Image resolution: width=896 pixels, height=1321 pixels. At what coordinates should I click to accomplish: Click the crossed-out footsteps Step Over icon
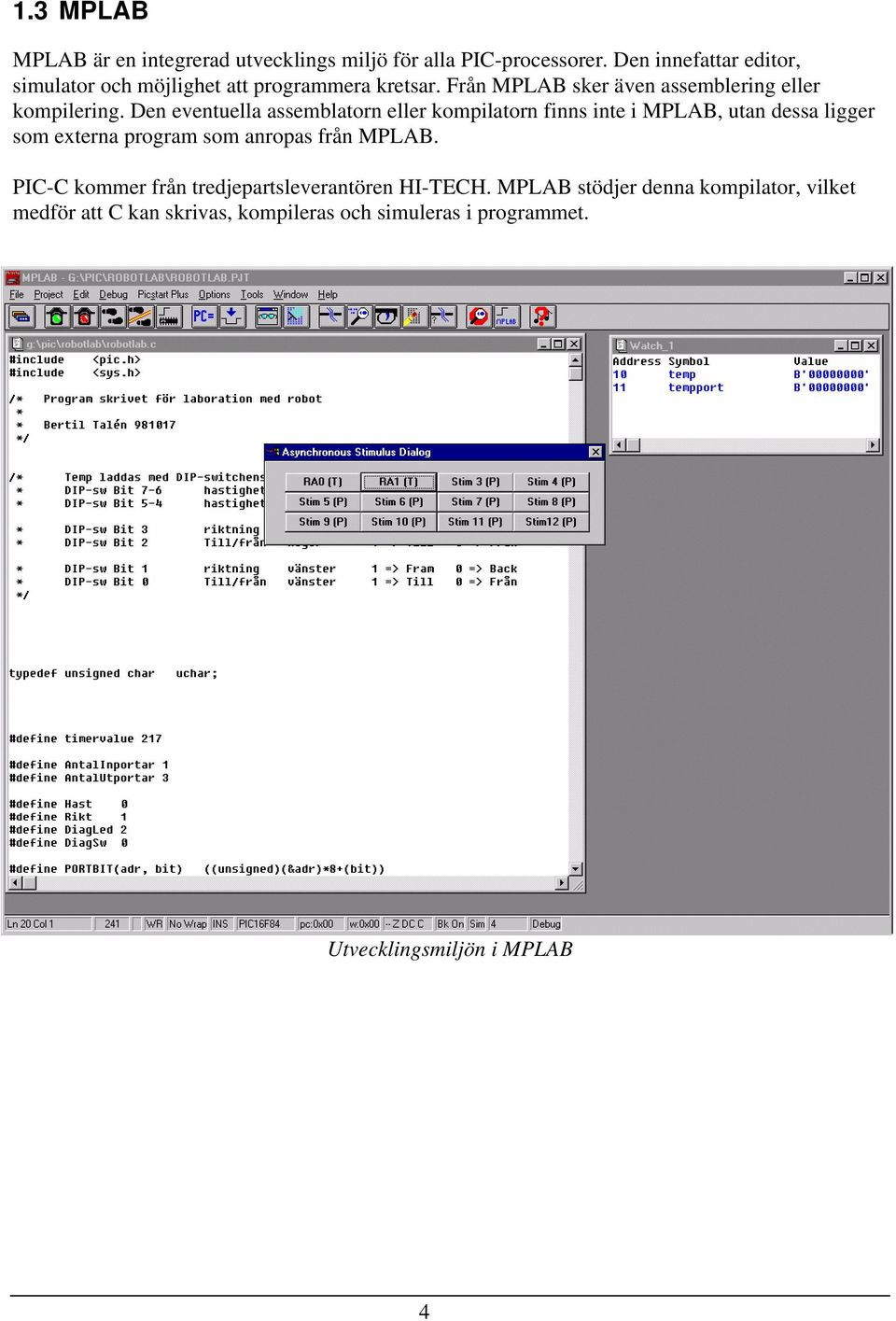(x=141, y=316)
